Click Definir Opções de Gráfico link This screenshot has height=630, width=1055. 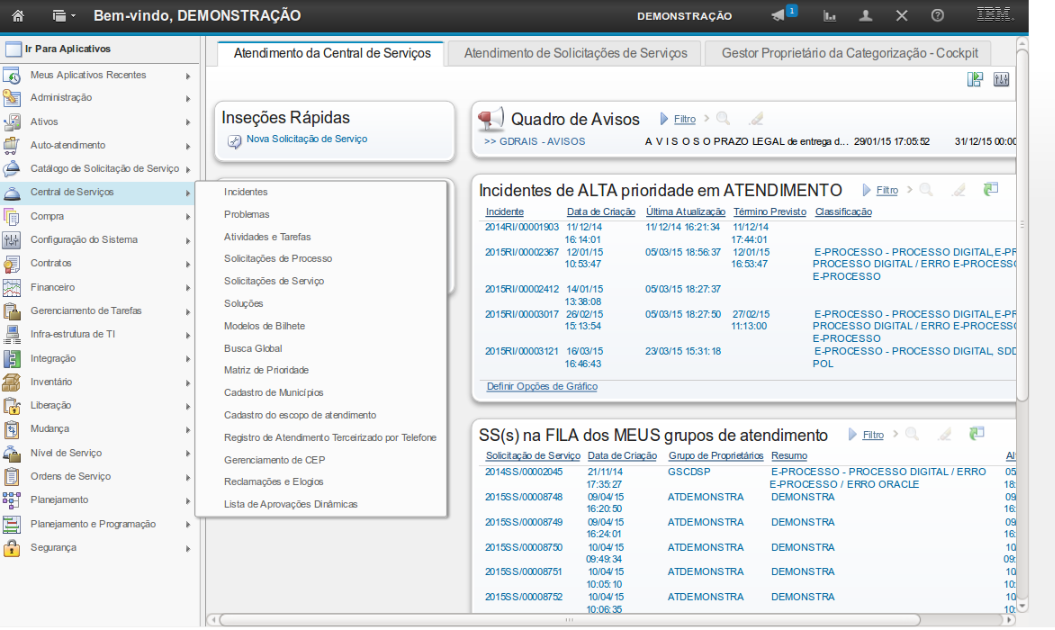pyautogui.click(x=542, y=386)
